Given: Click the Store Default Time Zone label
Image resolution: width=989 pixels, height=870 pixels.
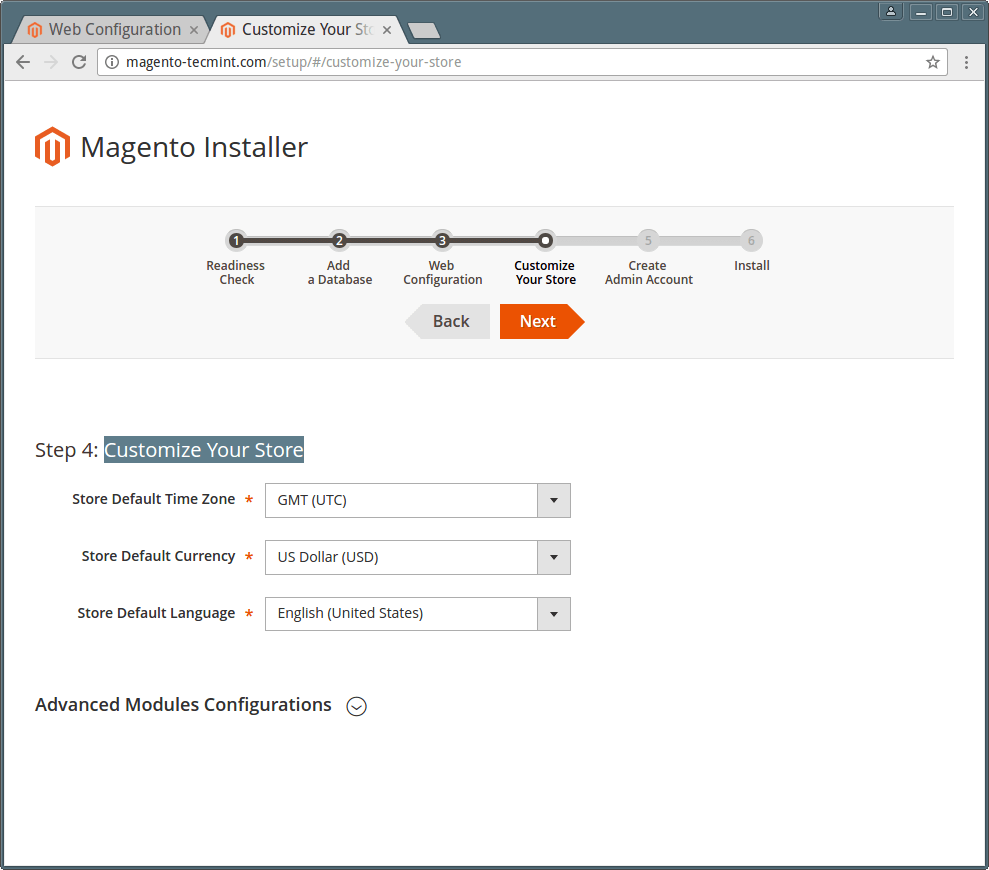Looking at the screenshot, I should (153, 499).
